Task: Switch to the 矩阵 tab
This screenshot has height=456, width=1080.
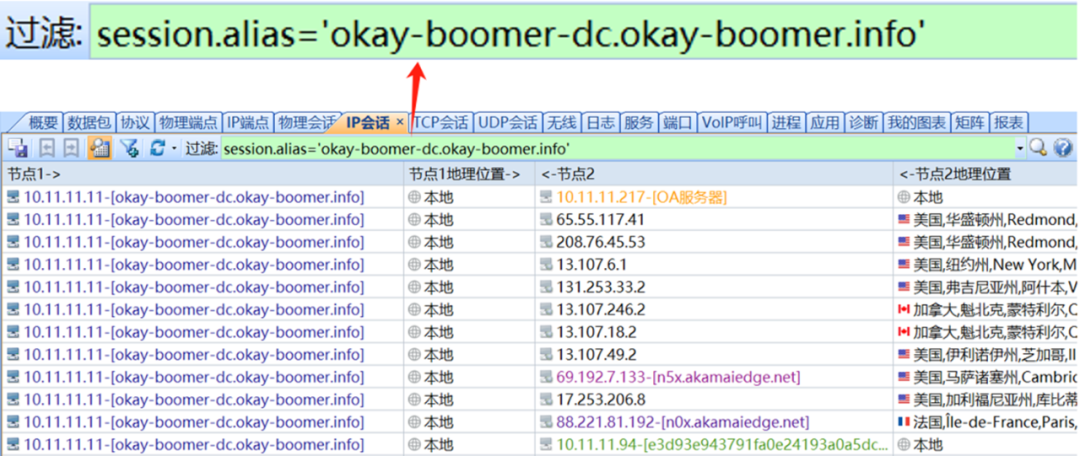Action: tap(970, 123)
